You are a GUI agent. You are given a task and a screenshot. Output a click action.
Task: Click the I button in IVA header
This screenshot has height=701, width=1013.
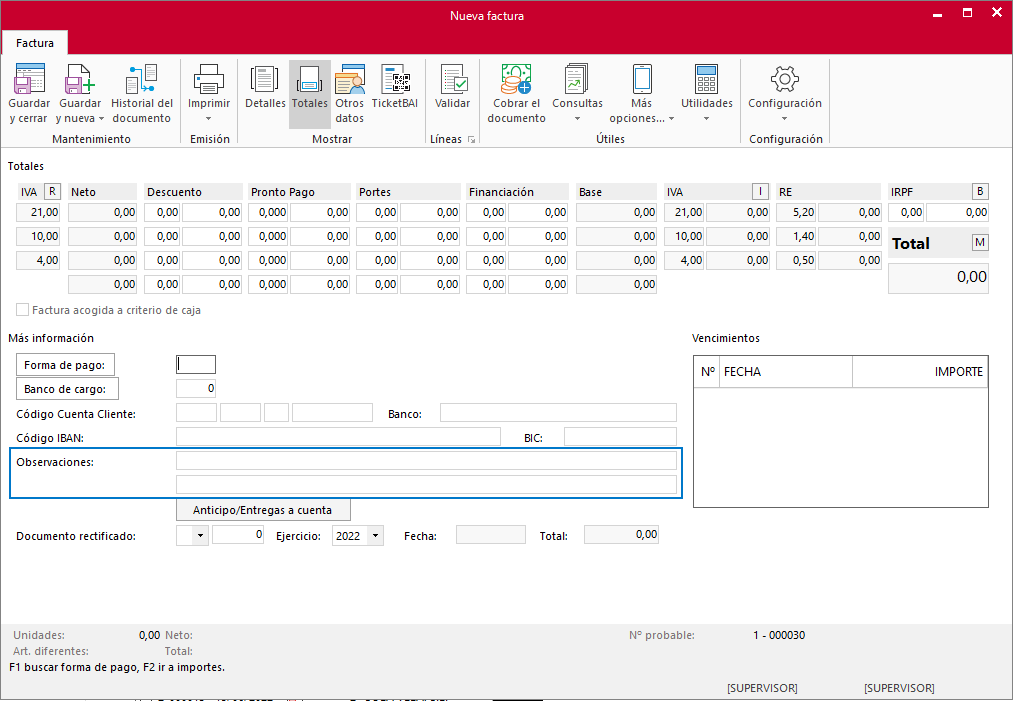pos(760,191)
